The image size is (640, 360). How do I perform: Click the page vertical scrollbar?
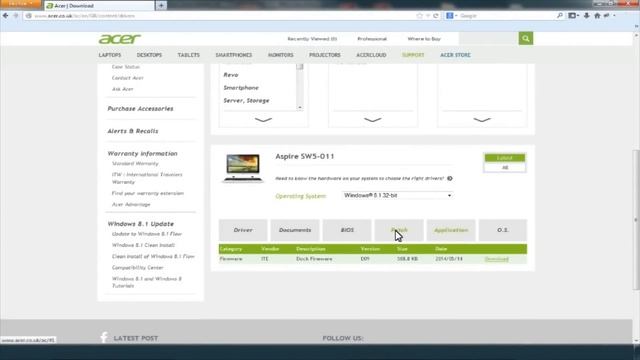(636, 220)
